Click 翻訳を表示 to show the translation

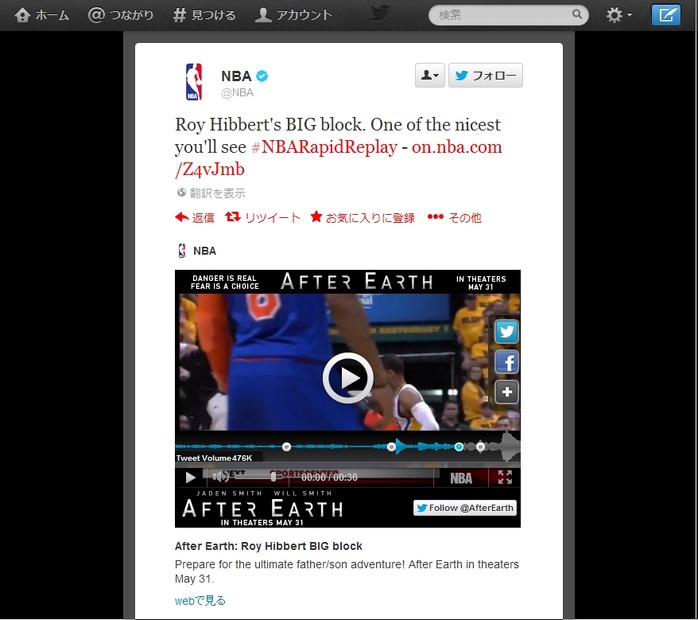tap(211, 193)
